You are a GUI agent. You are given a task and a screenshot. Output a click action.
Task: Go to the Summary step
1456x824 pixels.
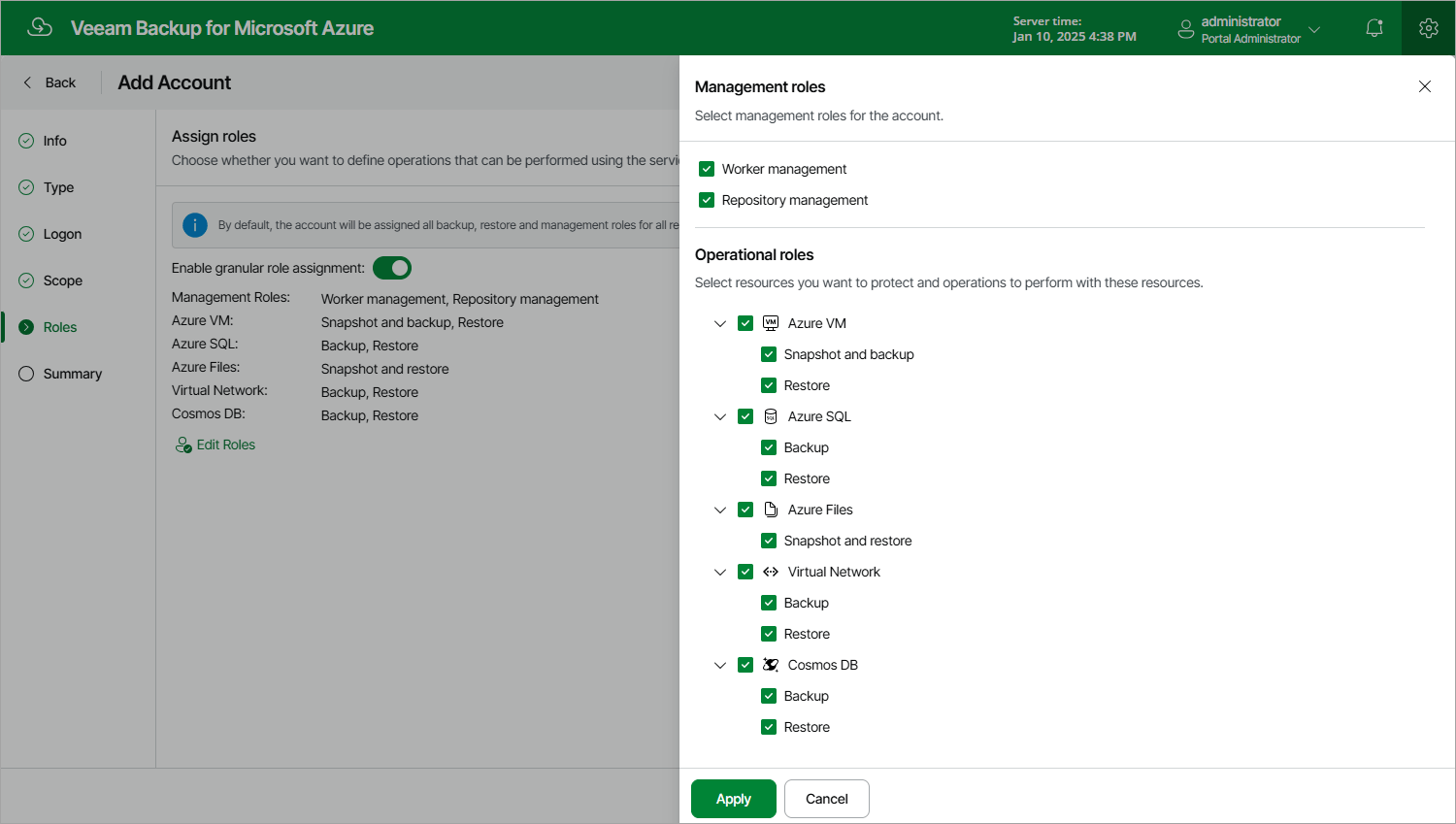click(71, 373)
